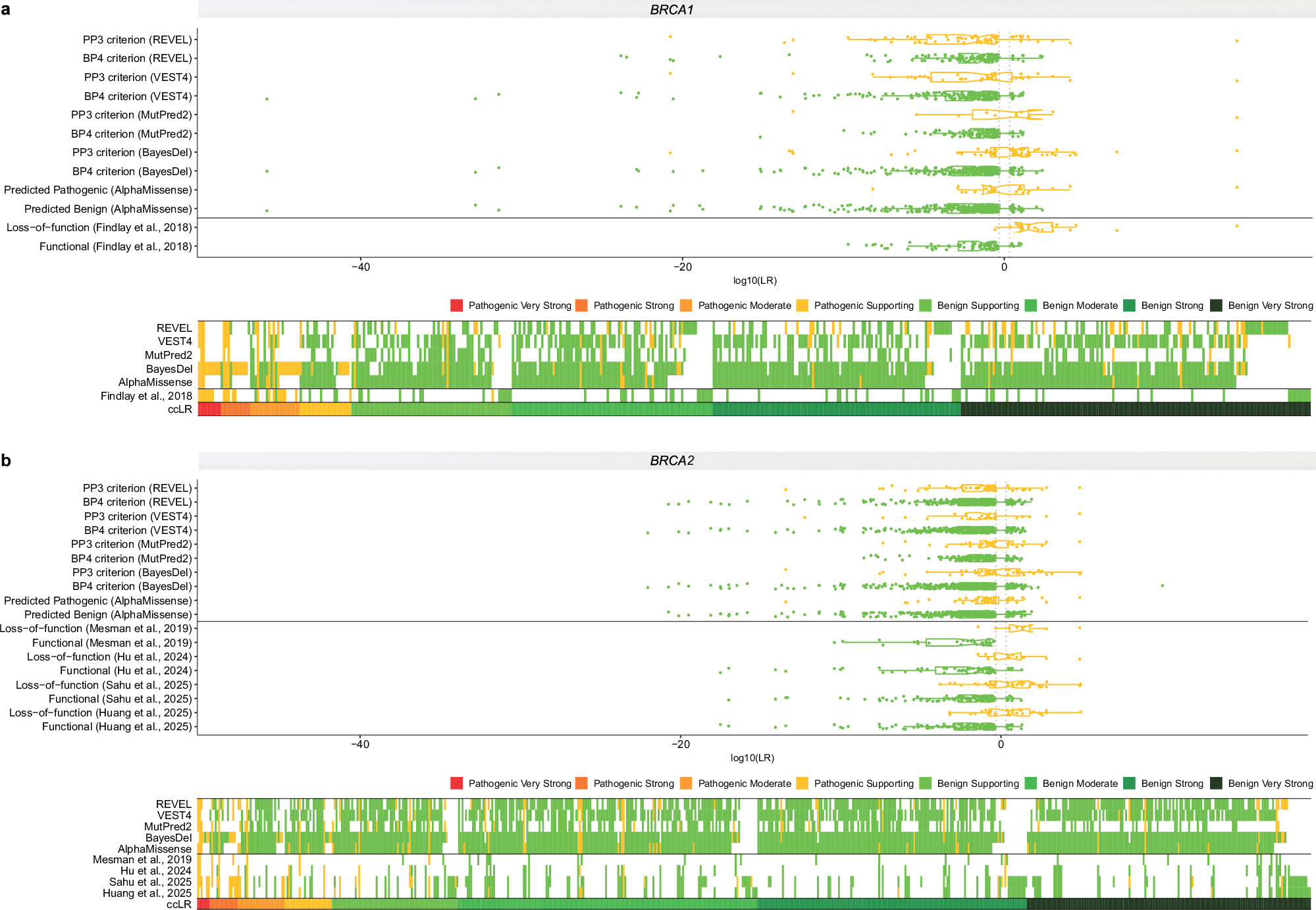Click the red Pathogenic Very Strong swatch in BRCA1 legend
The height and width of the screenshot is (910, 1316).
pos(456,306)
